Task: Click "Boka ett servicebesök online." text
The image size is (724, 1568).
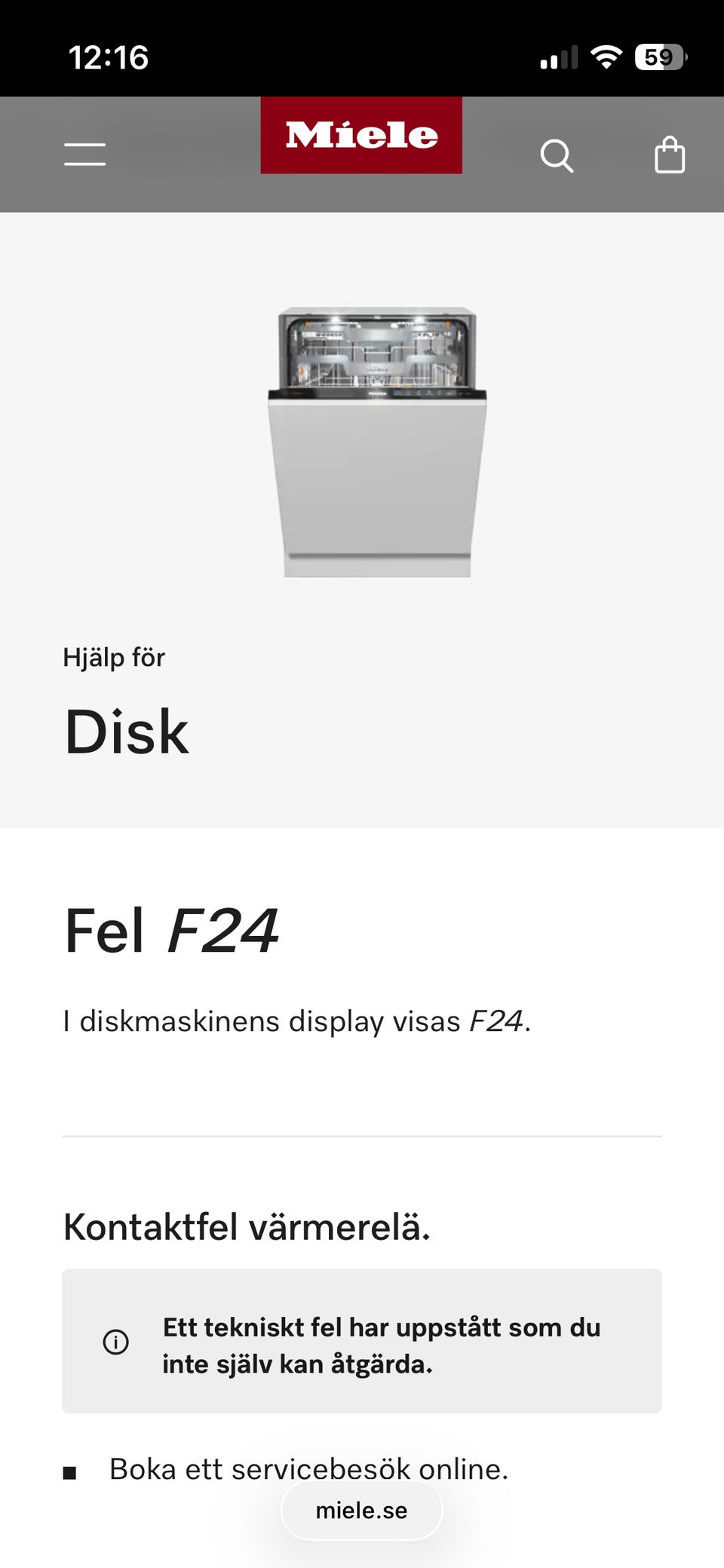Action: click(308, 1467)
